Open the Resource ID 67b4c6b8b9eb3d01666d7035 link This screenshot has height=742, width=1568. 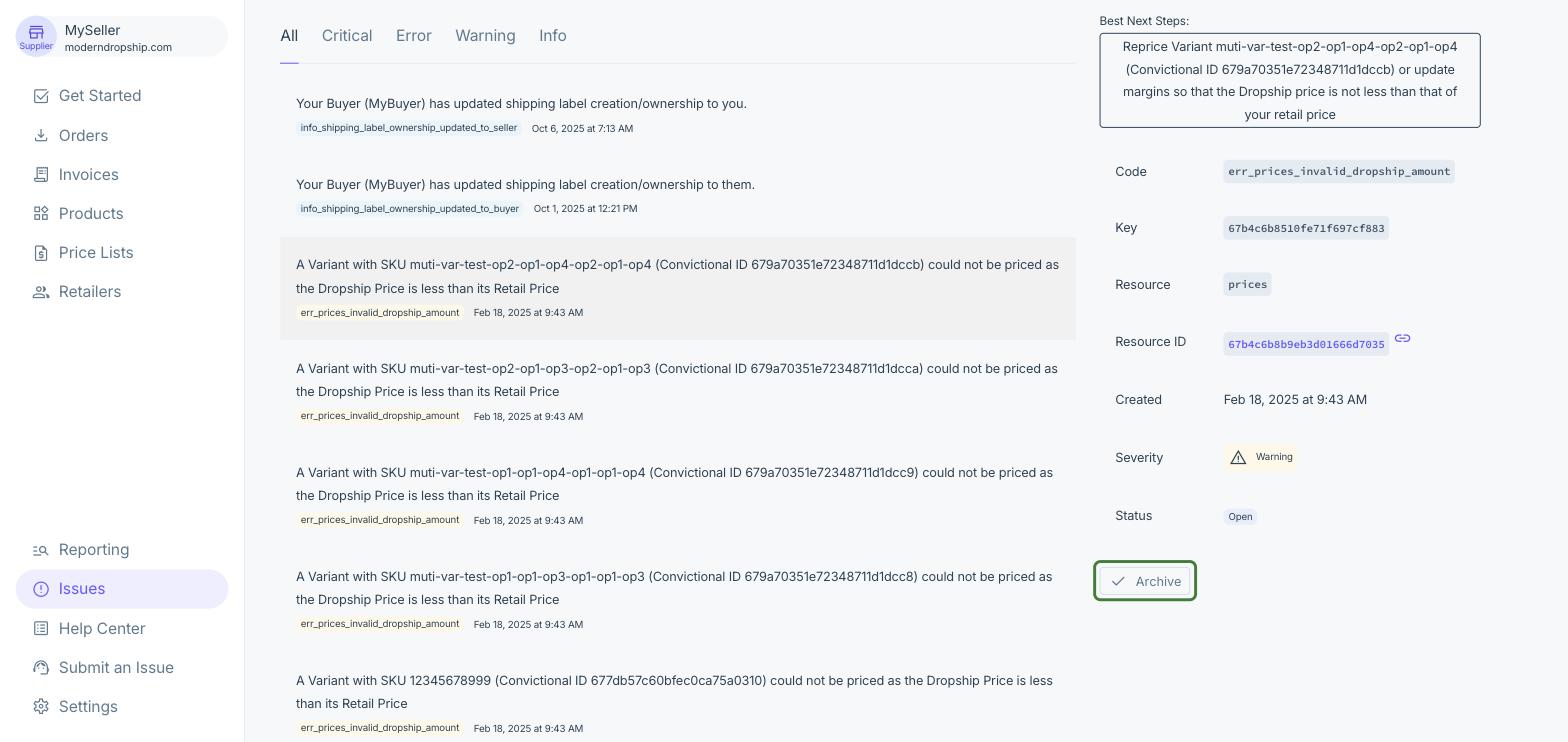click(x=1305, y=344)
